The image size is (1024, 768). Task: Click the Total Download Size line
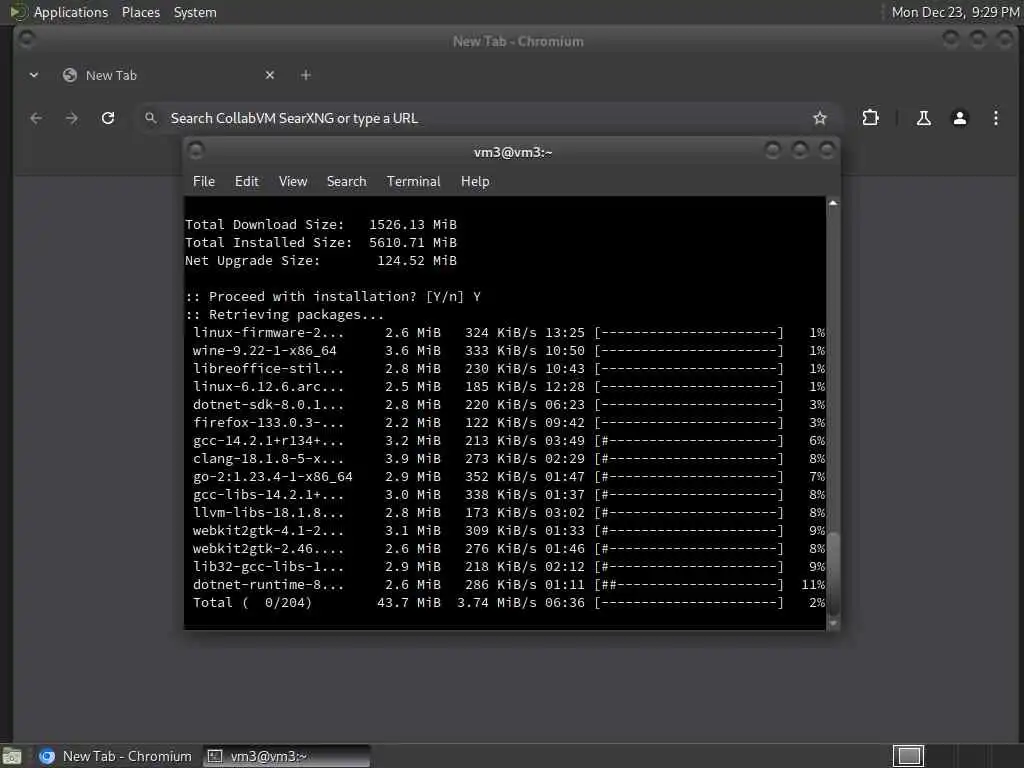coord(321,225)
